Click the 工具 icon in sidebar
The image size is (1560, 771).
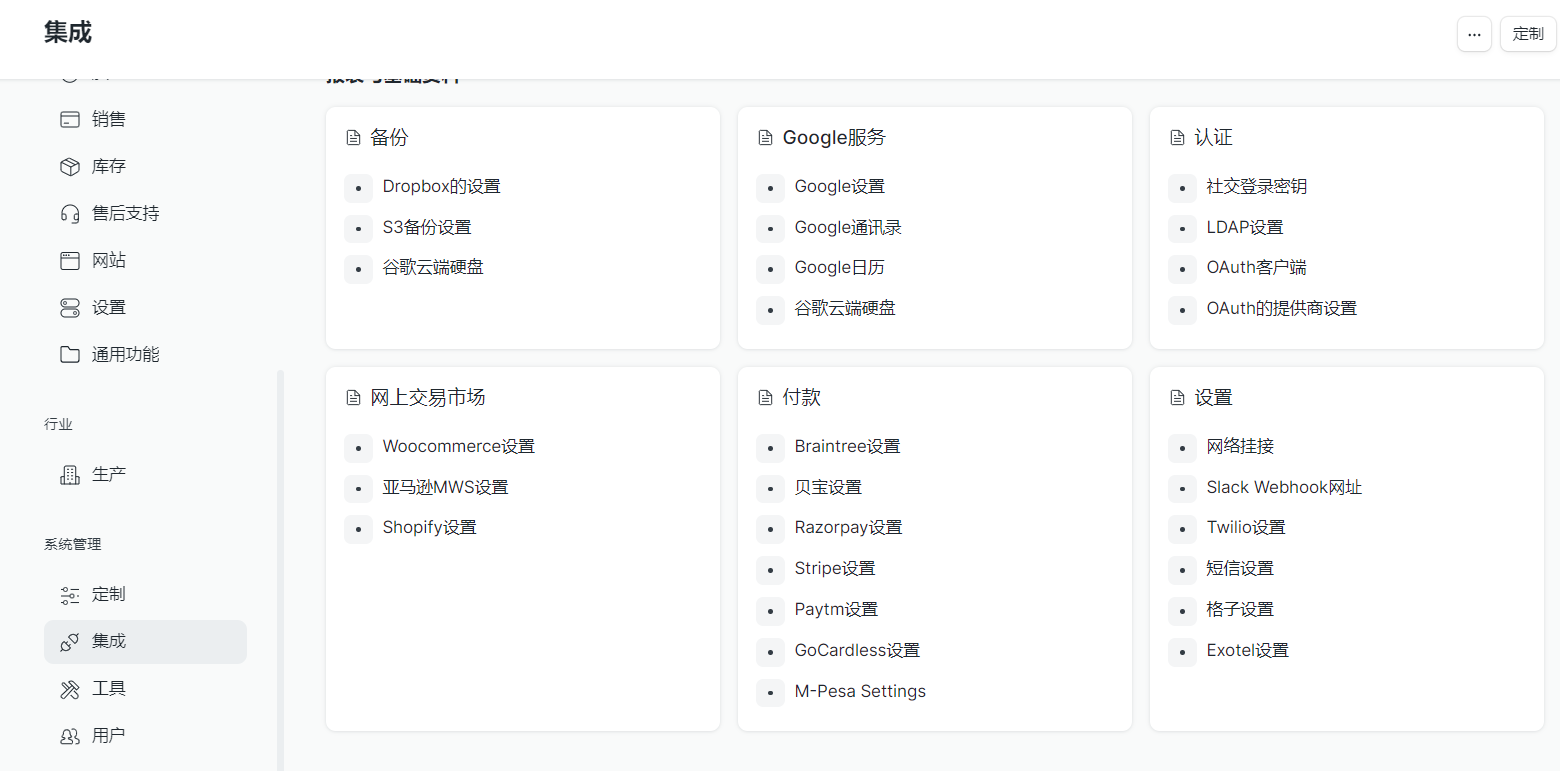click(70, 689)
